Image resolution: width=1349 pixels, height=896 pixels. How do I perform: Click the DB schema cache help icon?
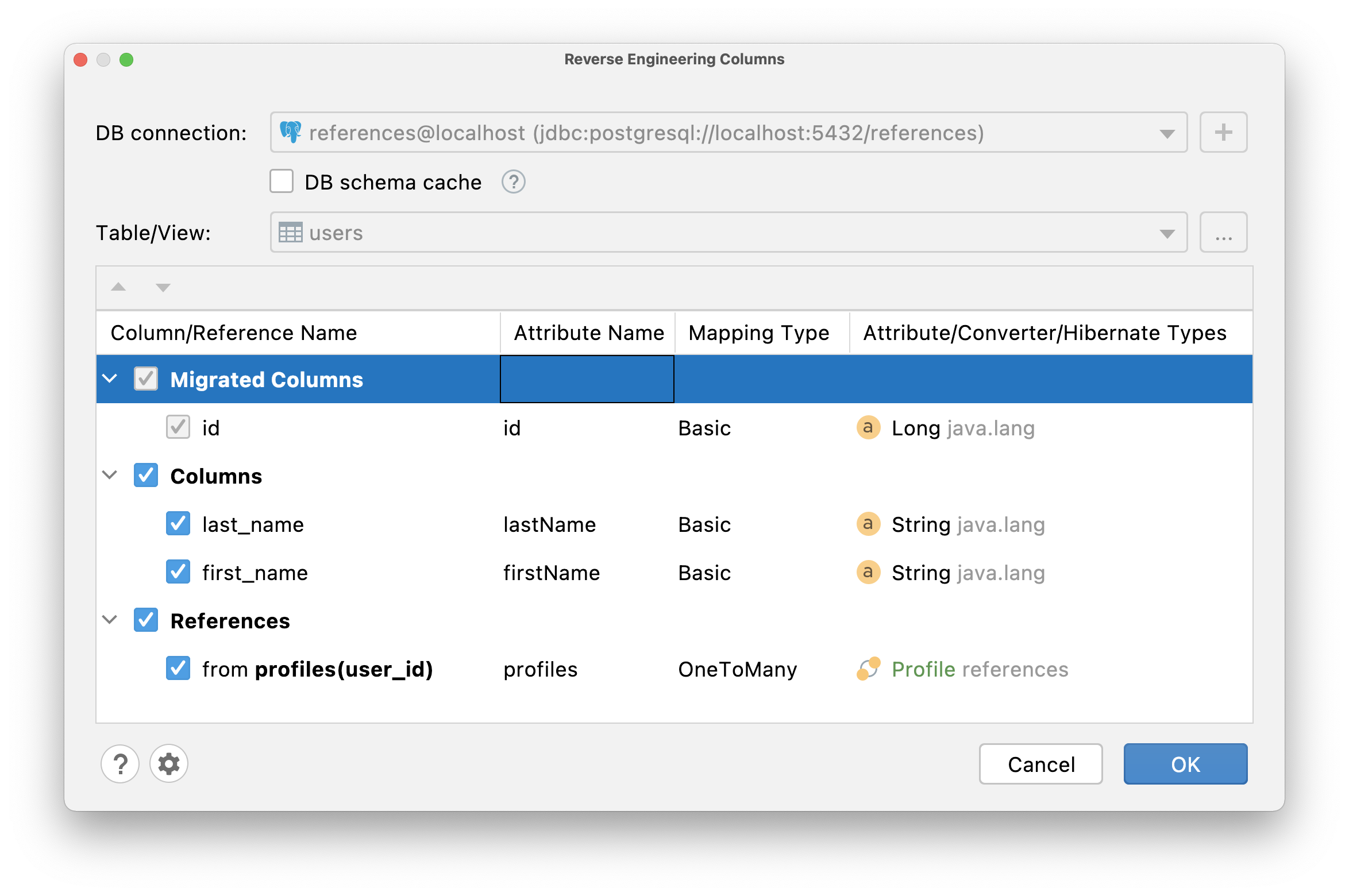[x=513, y=182]
